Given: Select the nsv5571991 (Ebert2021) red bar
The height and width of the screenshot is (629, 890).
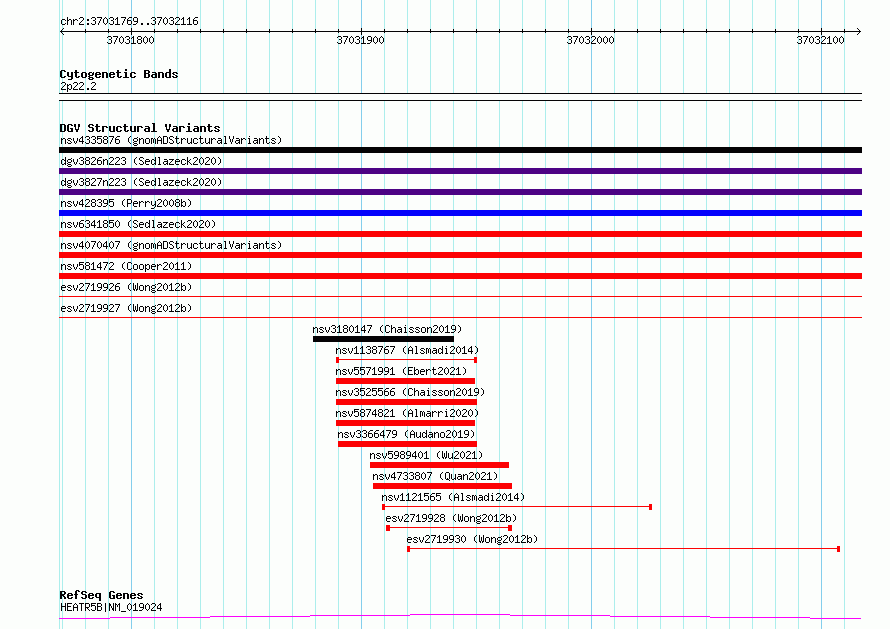Looking at the screenshot, I should coord(405,381).
